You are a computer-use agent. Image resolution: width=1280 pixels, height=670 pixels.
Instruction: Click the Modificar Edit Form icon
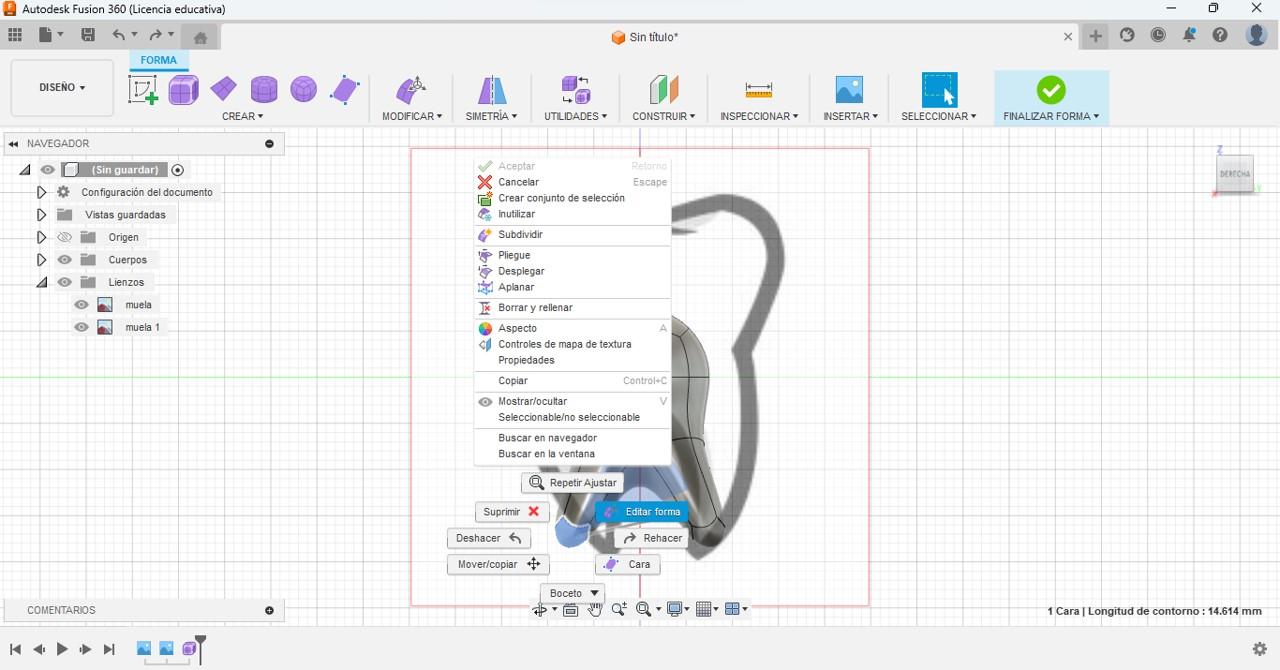pyautogui.click(x=411, y=90)
